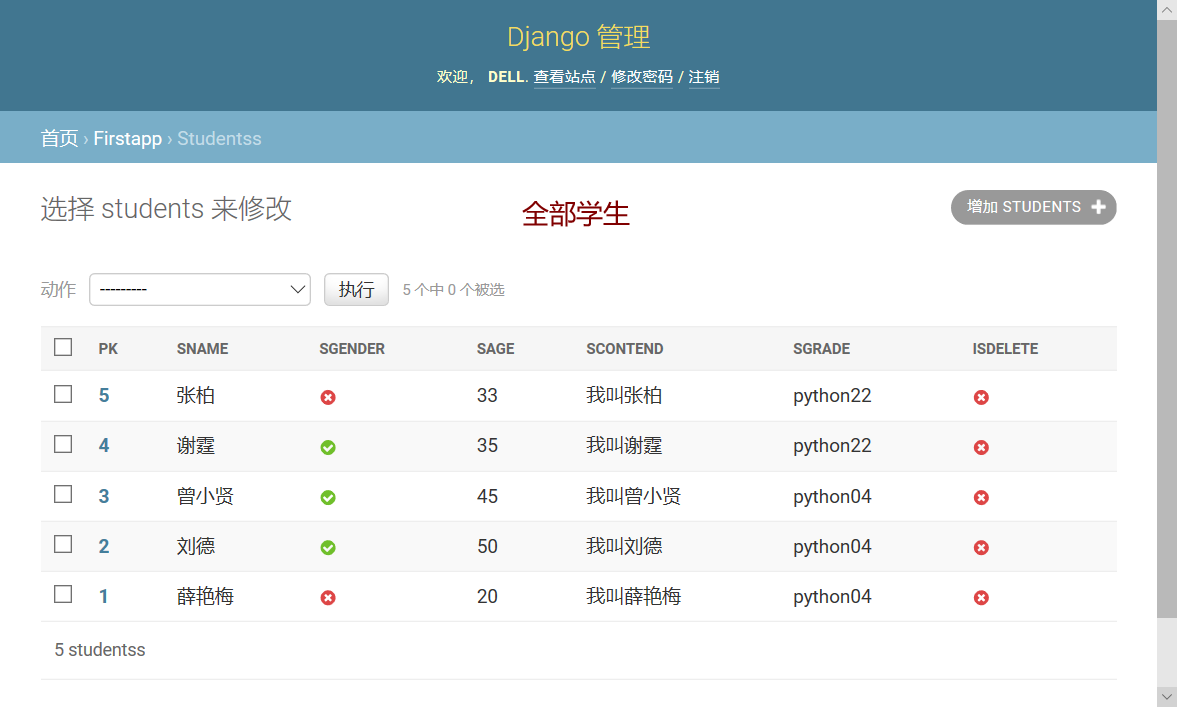Image resolution: width=1177 pixels, height=707 pixels.
Task: Open the 查看站点 link
Action: [x=564, y=77]
